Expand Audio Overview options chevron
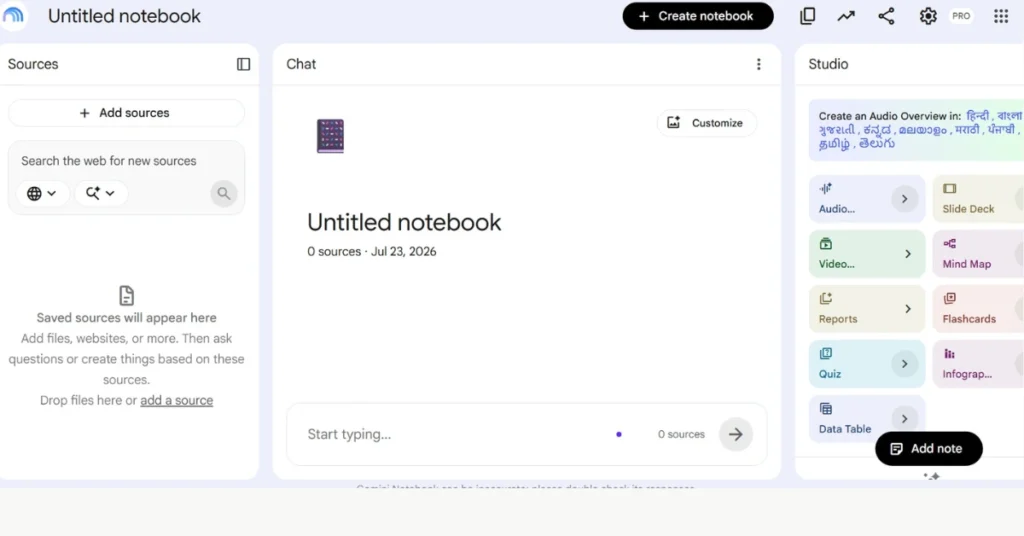 (904, 198)
